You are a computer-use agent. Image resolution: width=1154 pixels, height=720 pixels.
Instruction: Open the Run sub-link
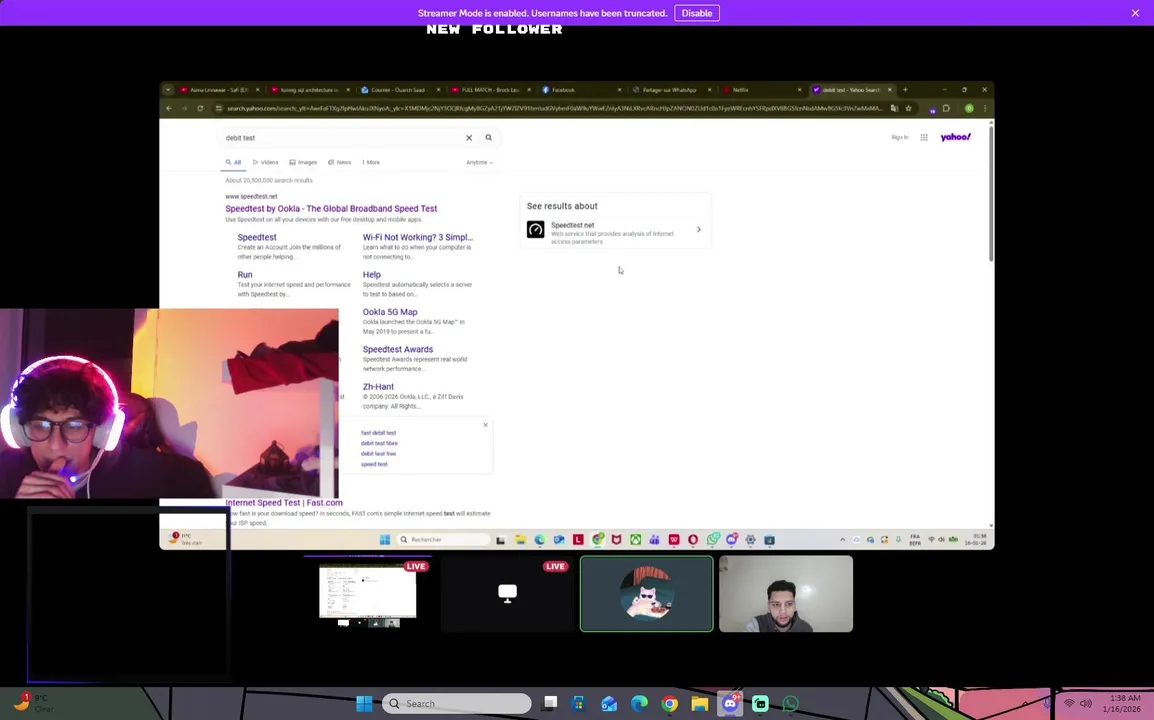[x=245, y=275]
